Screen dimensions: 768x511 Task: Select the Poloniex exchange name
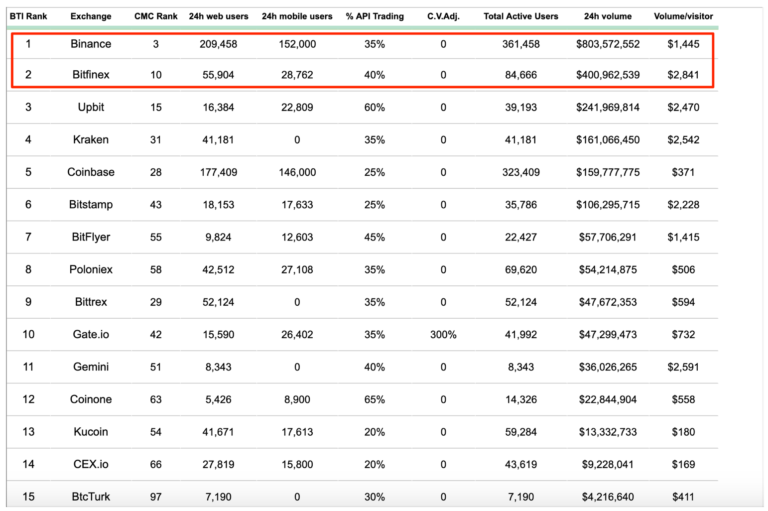pyautogui.click(x=91, y=269)
